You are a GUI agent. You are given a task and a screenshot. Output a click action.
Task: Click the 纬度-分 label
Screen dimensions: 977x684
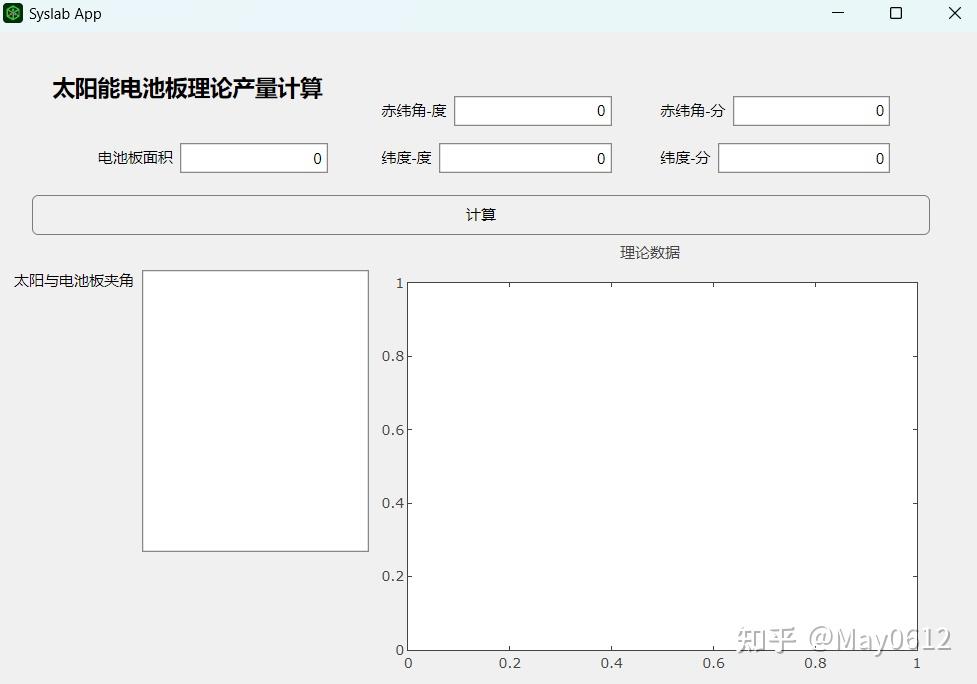pos(685,158)
